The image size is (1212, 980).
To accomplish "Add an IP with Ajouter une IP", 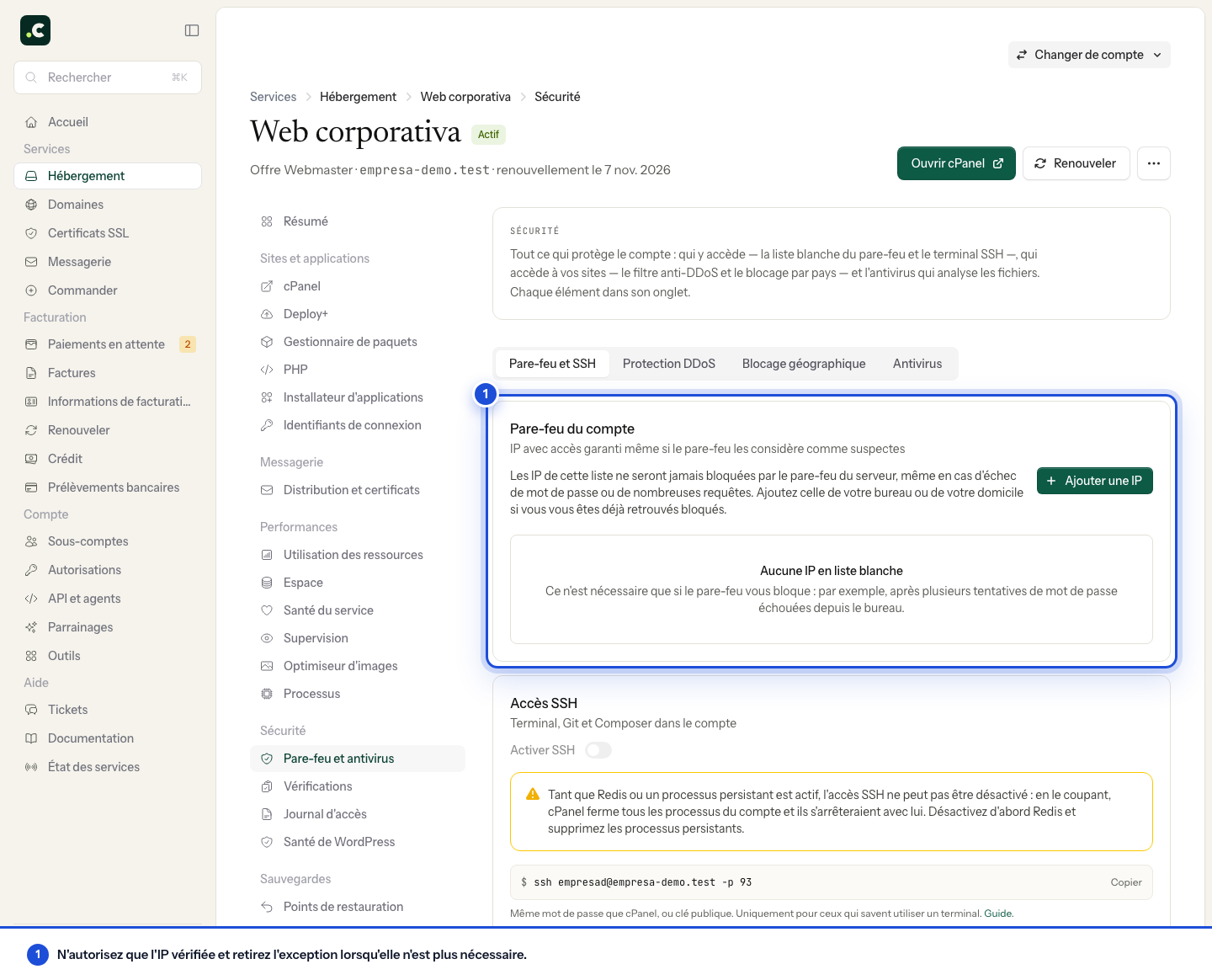I will (1095, 481).
